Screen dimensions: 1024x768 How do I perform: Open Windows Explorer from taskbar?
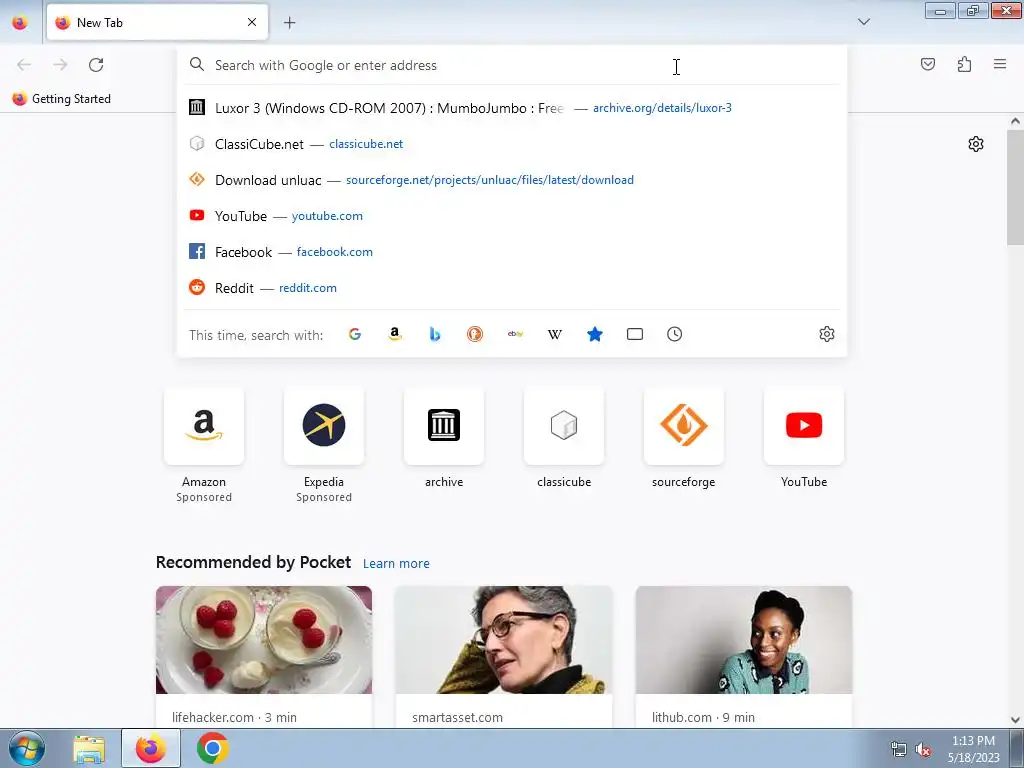[x=89, y=749]
